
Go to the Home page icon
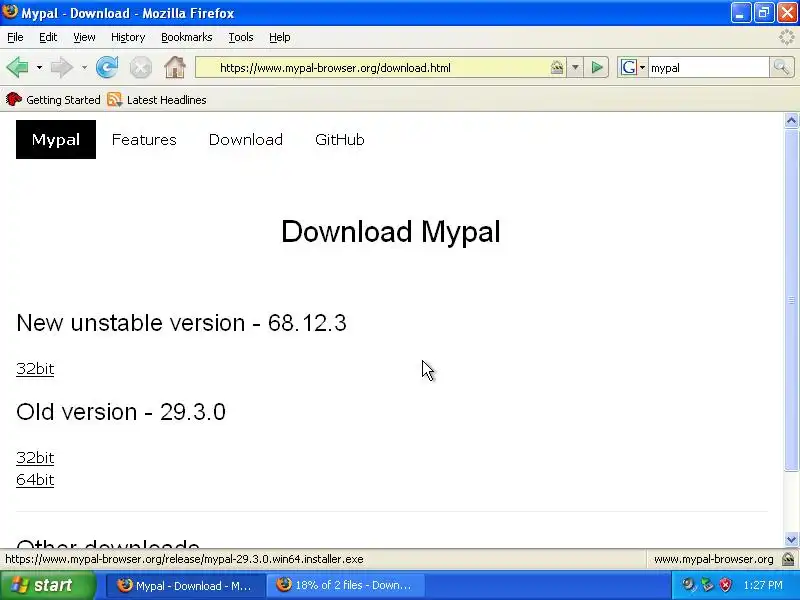coord(174,67)
